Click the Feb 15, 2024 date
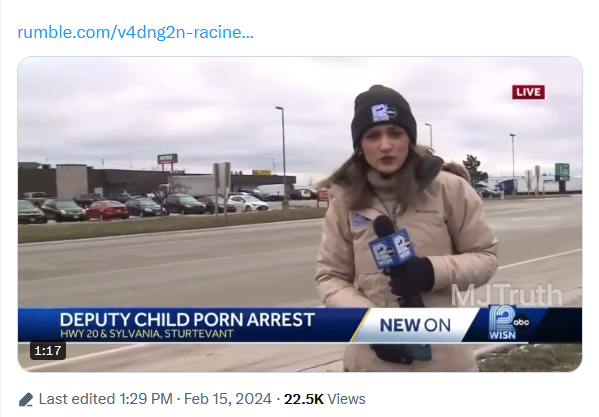This screenshot has height=417, width=599. click(x=228, y=399)
